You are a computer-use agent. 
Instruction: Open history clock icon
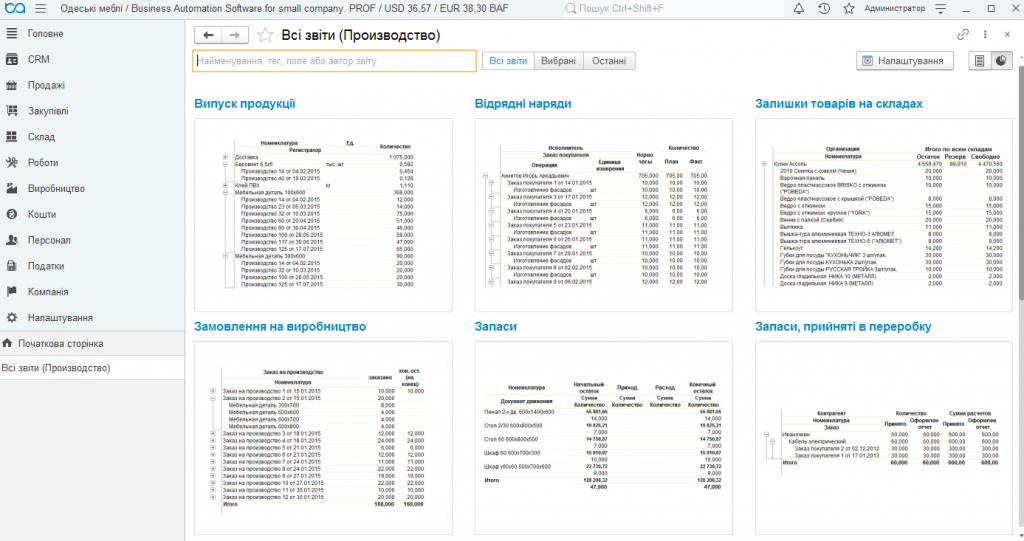click(x=824, y=8)
